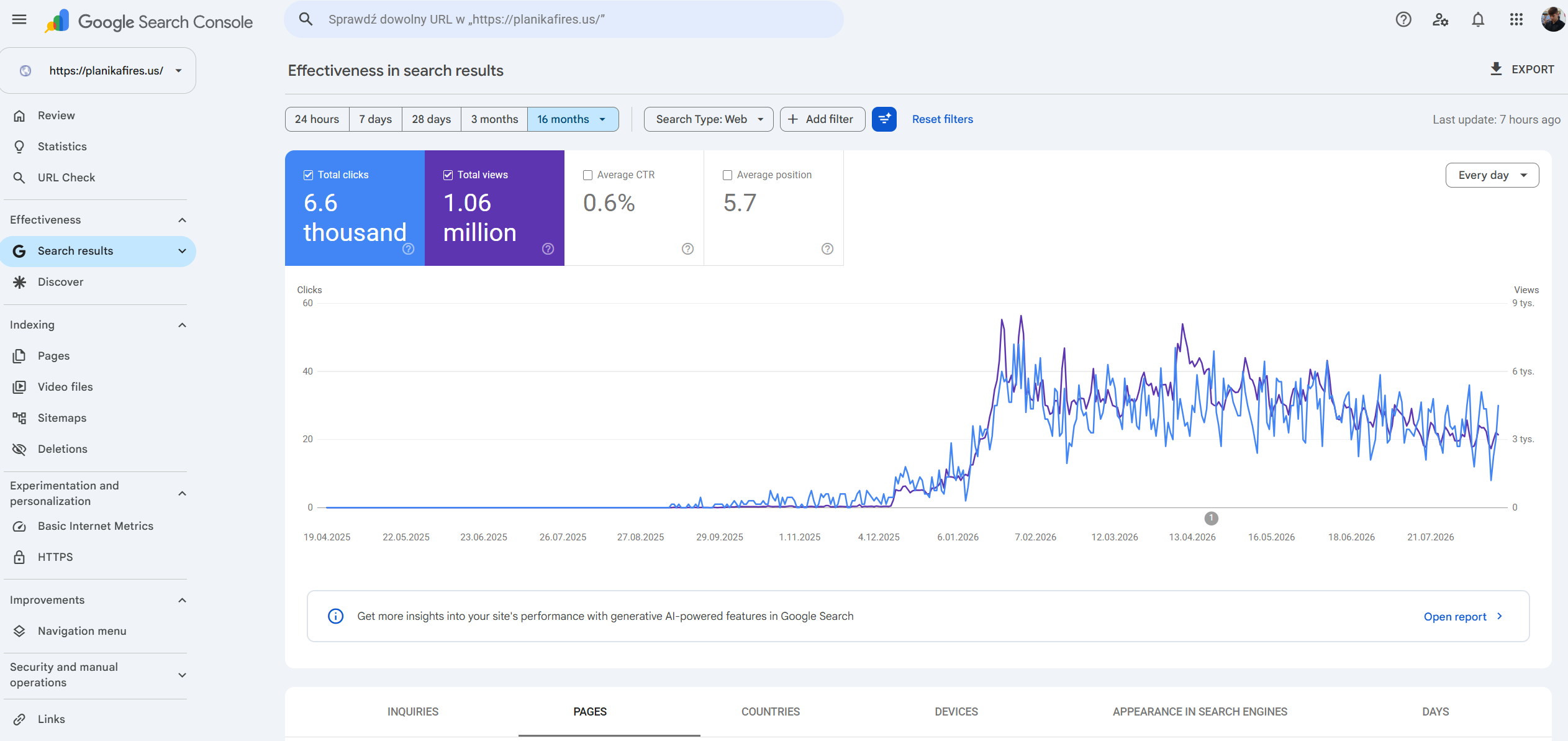Image resolution: width=1568 pixels, height=741 pixels.
Task: Collapse the Indexing section
Action: click(182, 325)
